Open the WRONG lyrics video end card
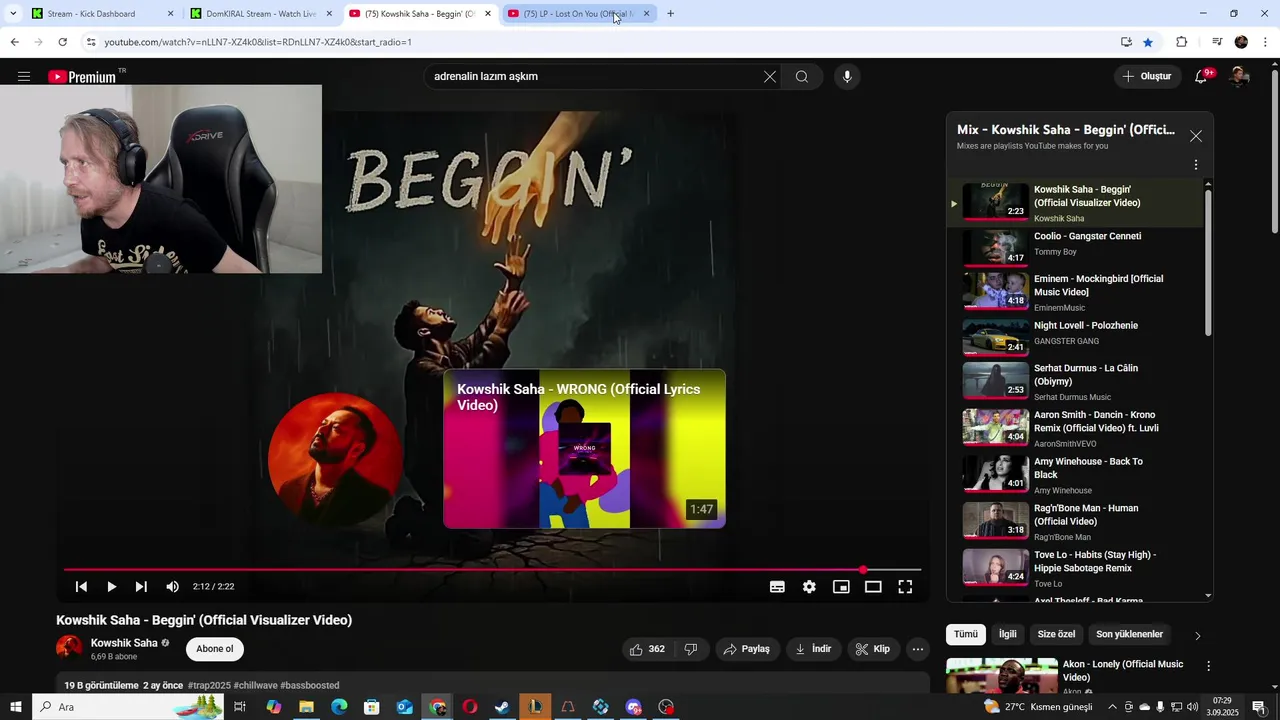The image size is (1280, 720). 584,449
